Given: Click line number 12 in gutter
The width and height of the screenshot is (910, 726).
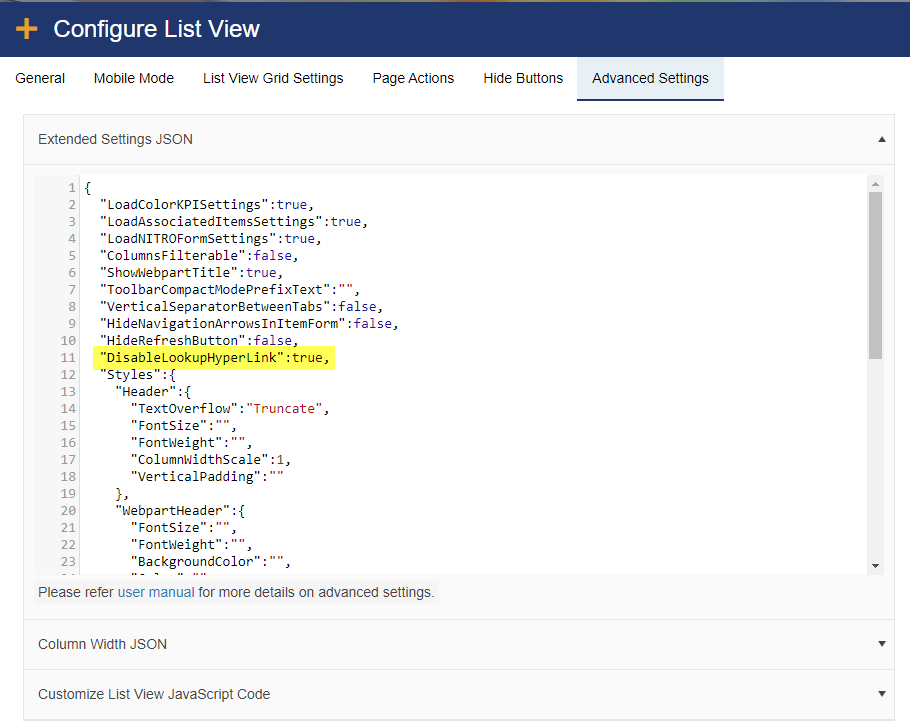Looking at the screenshot, I should [x=68, y=375].
